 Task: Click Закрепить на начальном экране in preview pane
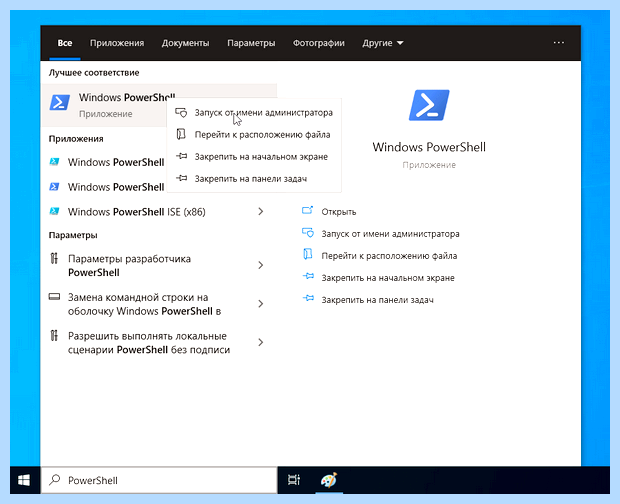coord(388,278)
